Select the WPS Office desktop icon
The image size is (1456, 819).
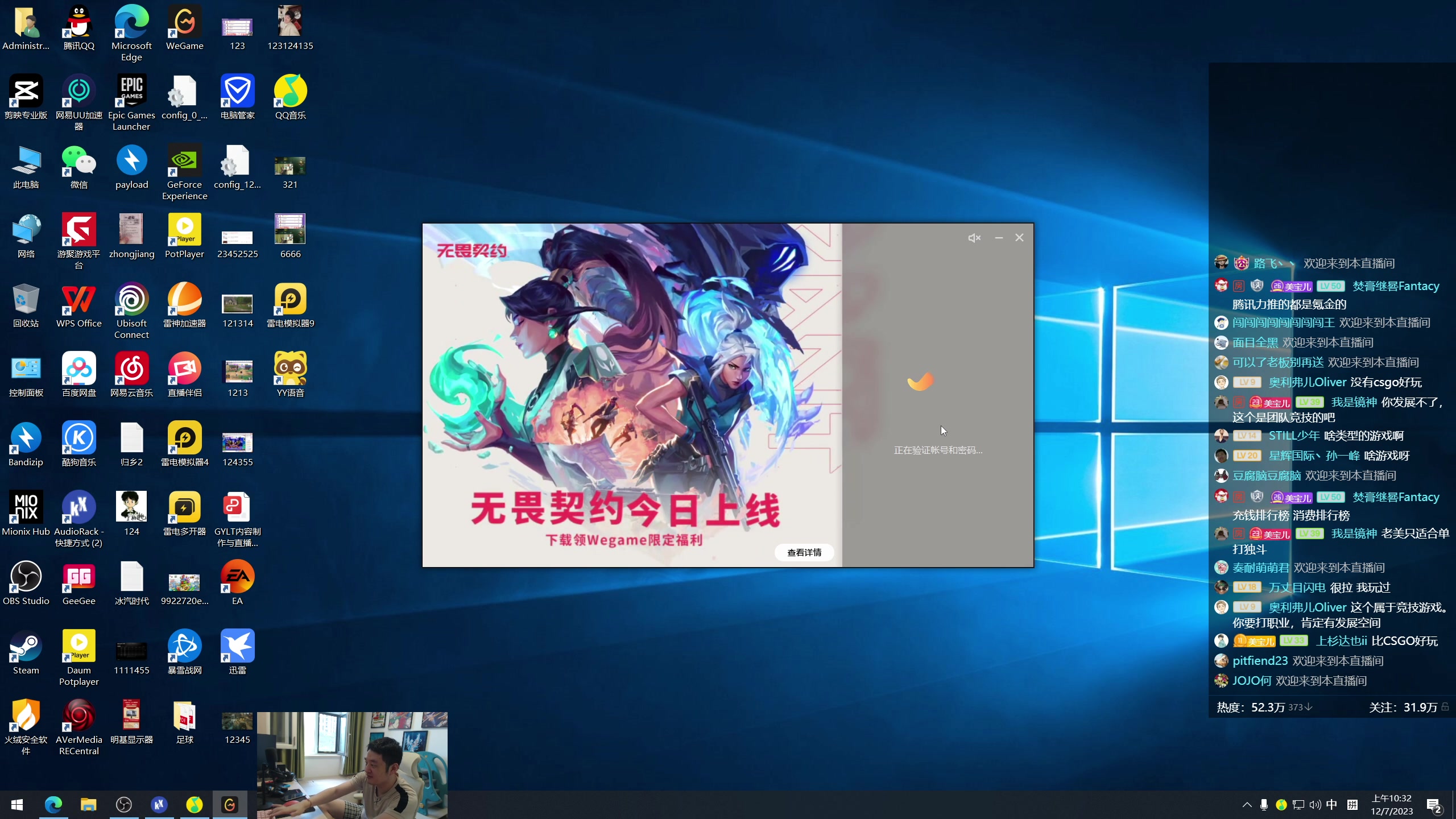(79, 305)
